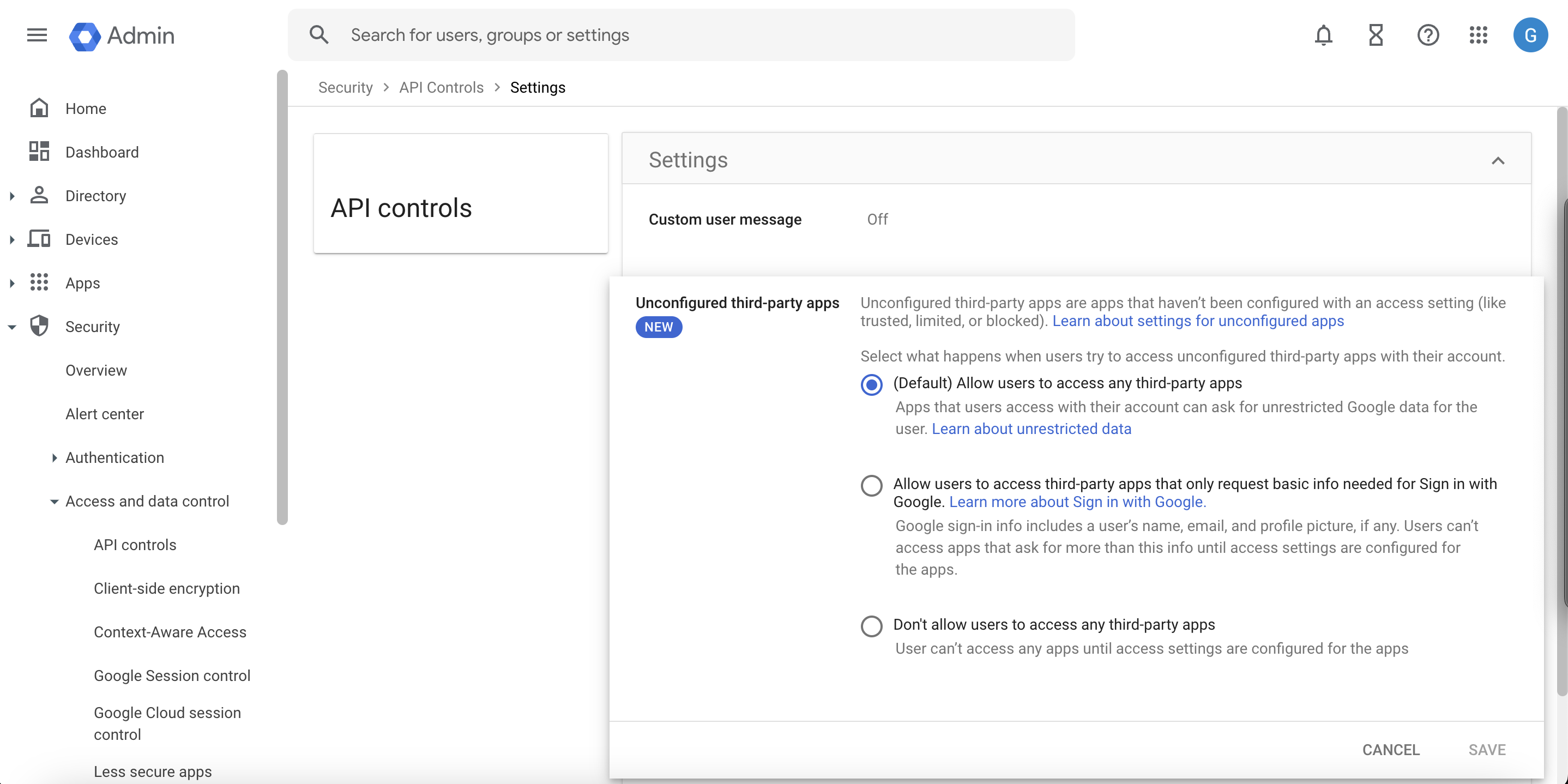Open Google Cloud session control
The image size is (1568, 784).
point(167,723)
